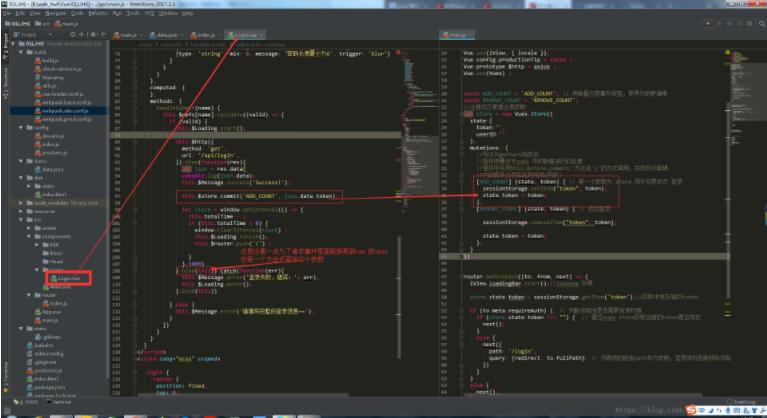Collapse the project root folder
The height and width of the screenshot is (418, 767).
13,44
